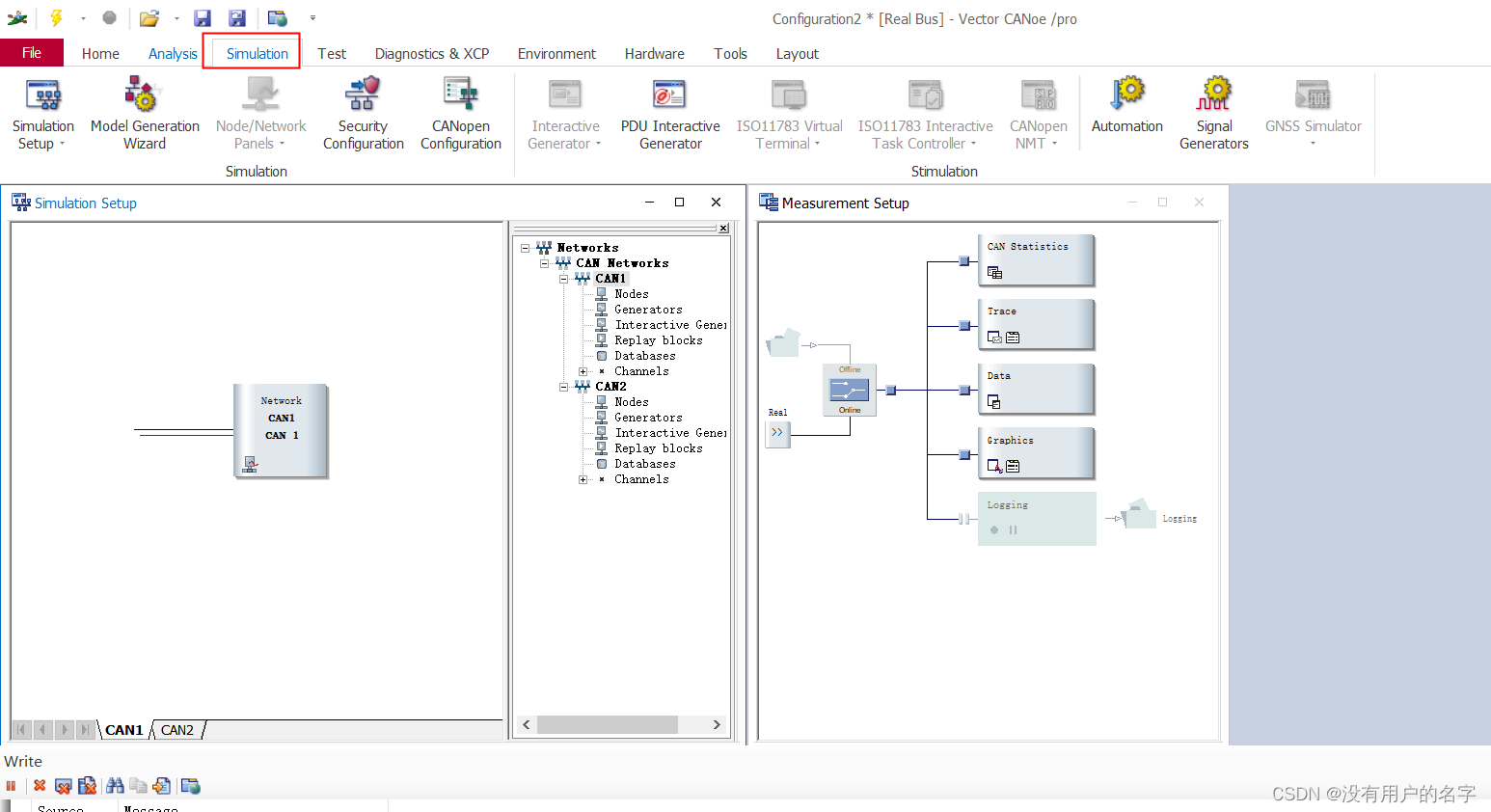Open the Start measurement dropdown arrow

point(83,17)
